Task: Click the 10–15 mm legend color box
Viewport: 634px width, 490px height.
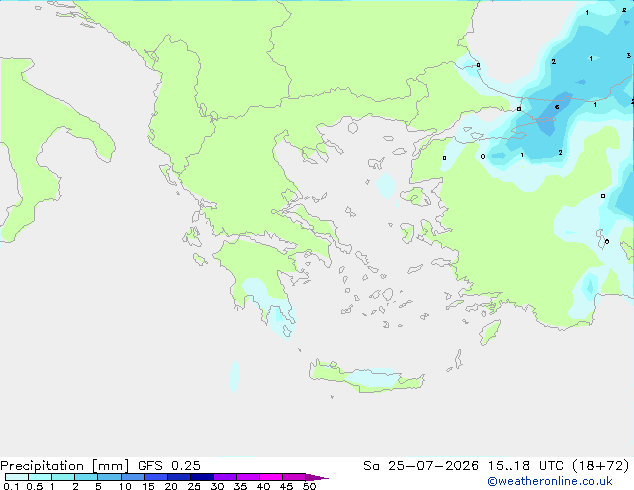Action: point(133,477)
